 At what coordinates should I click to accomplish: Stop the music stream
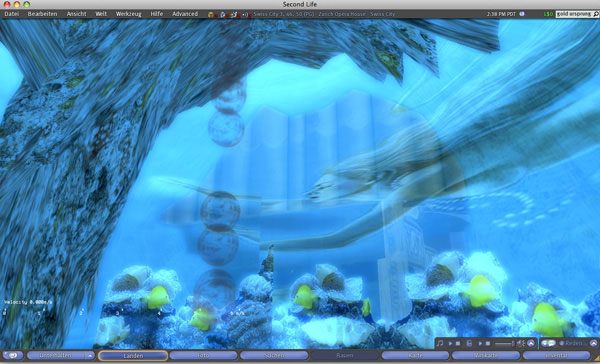coord(458,344)
